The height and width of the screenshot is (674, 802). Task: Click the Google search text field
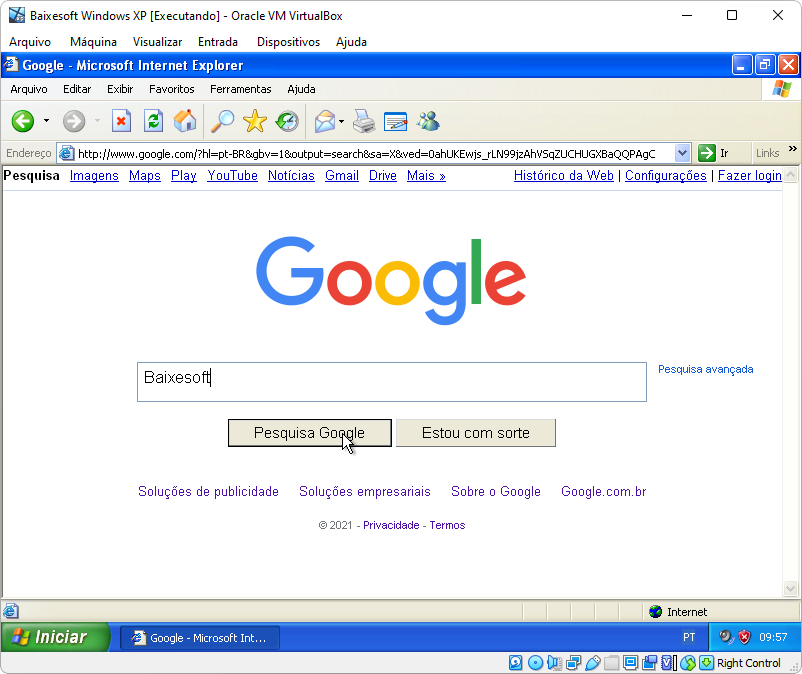point(392,382)
